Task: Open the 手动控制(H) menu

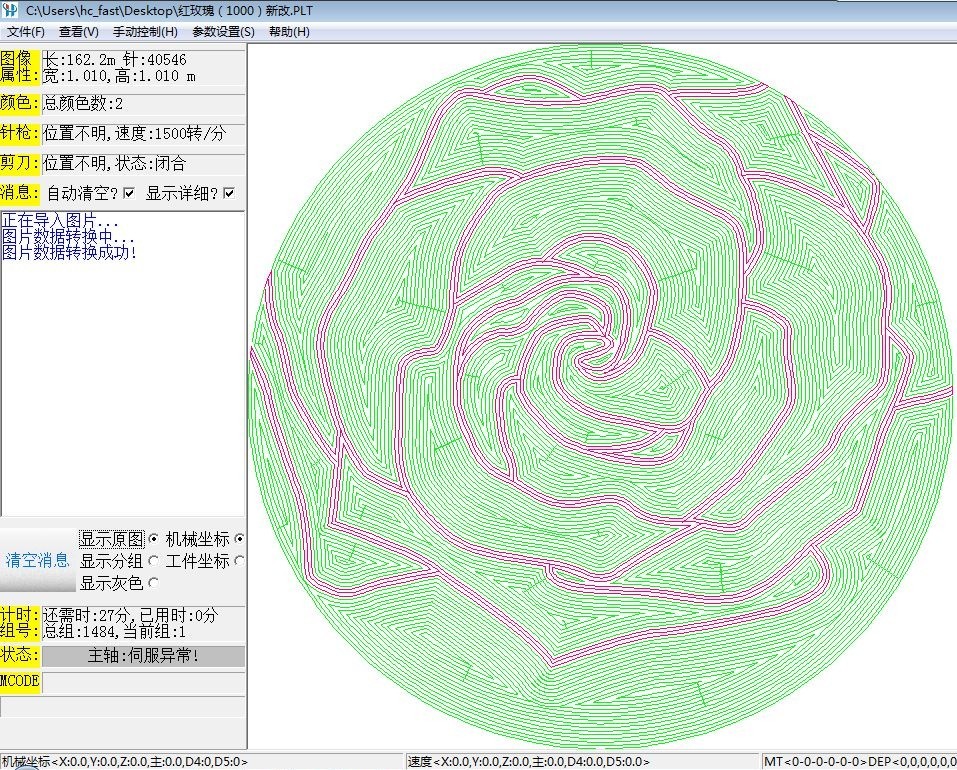Action: (145, 32)
